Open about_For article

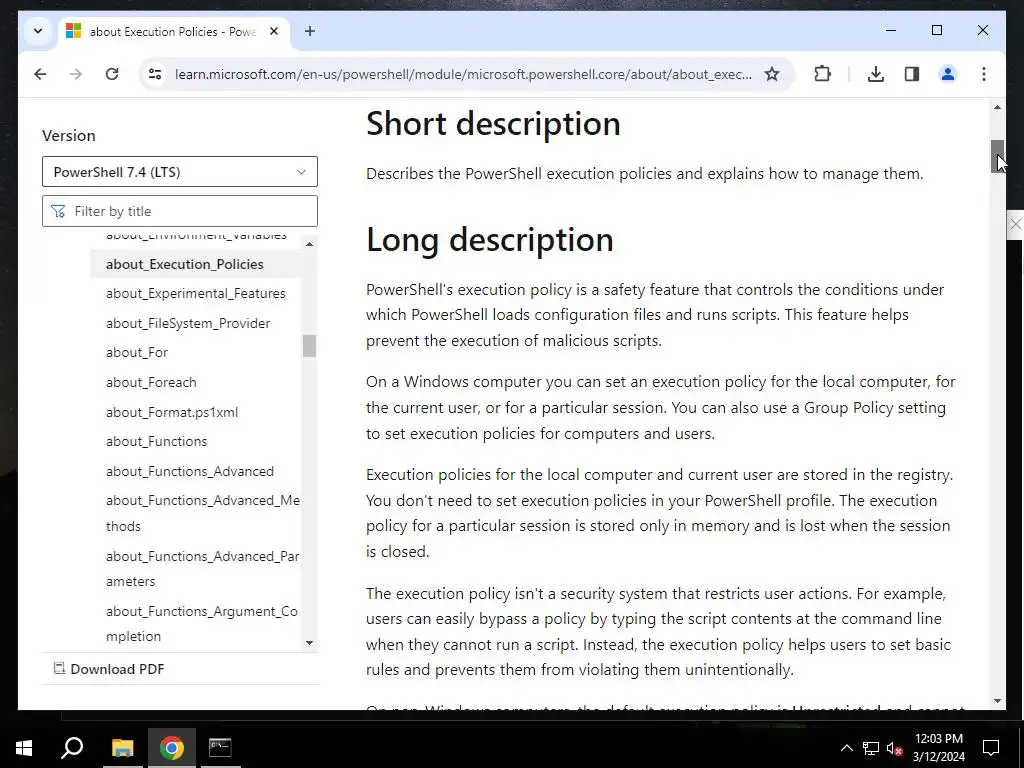[x=137, y=353]
